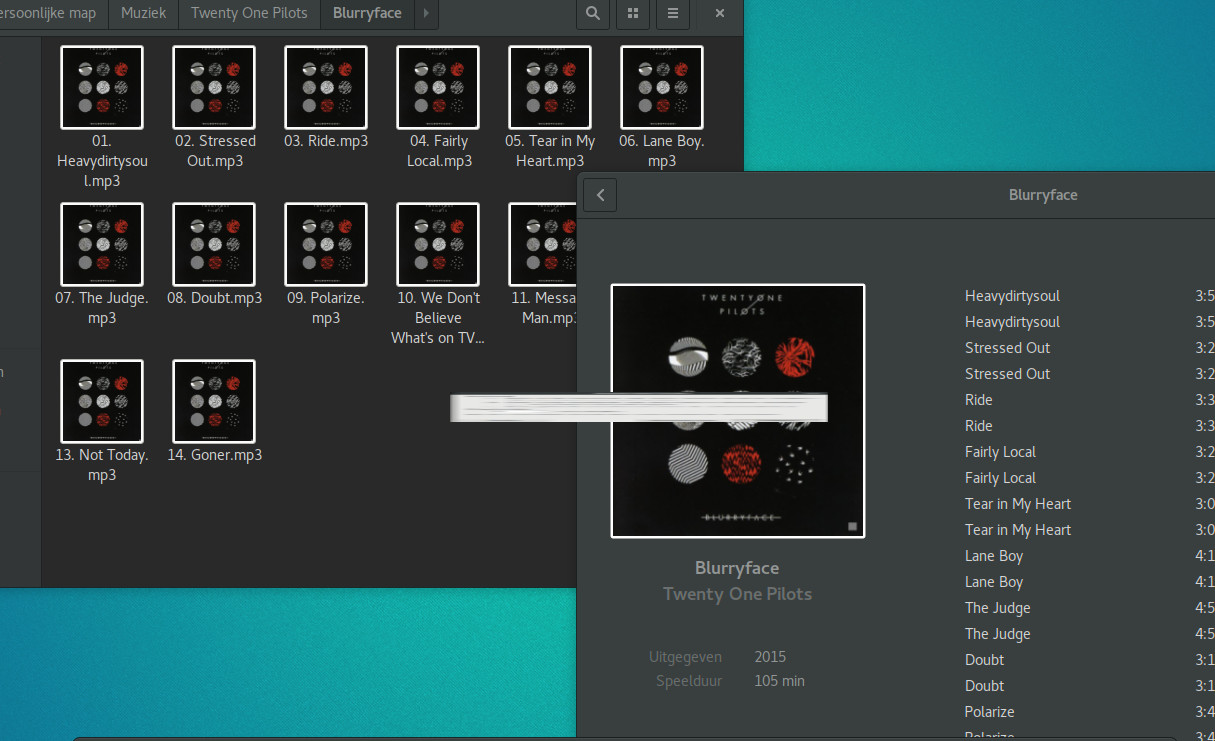
Task: Open the file search
Action: click(592, 15)
